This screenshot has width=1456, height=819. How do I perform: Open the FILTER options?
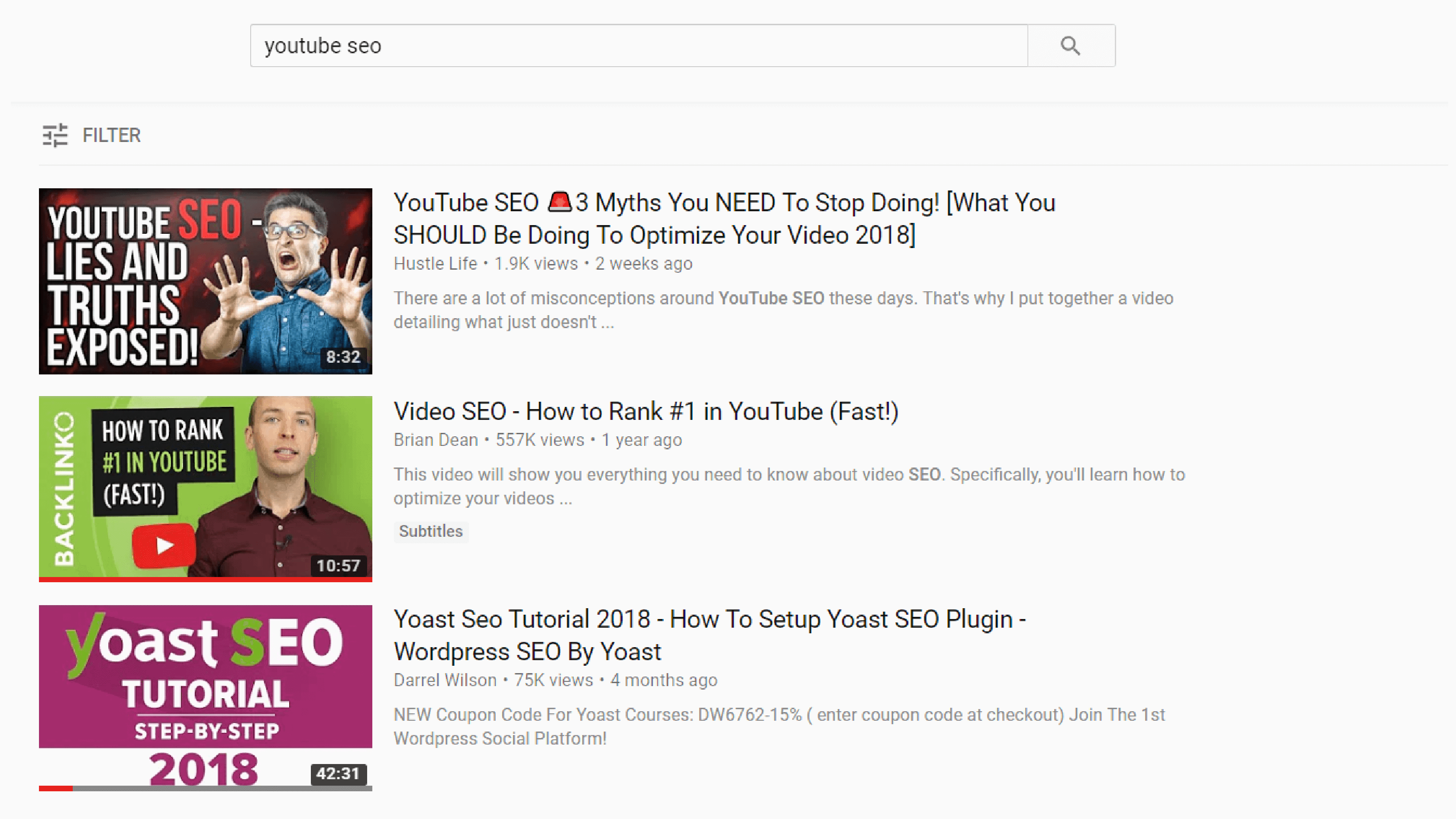point(111,135)
